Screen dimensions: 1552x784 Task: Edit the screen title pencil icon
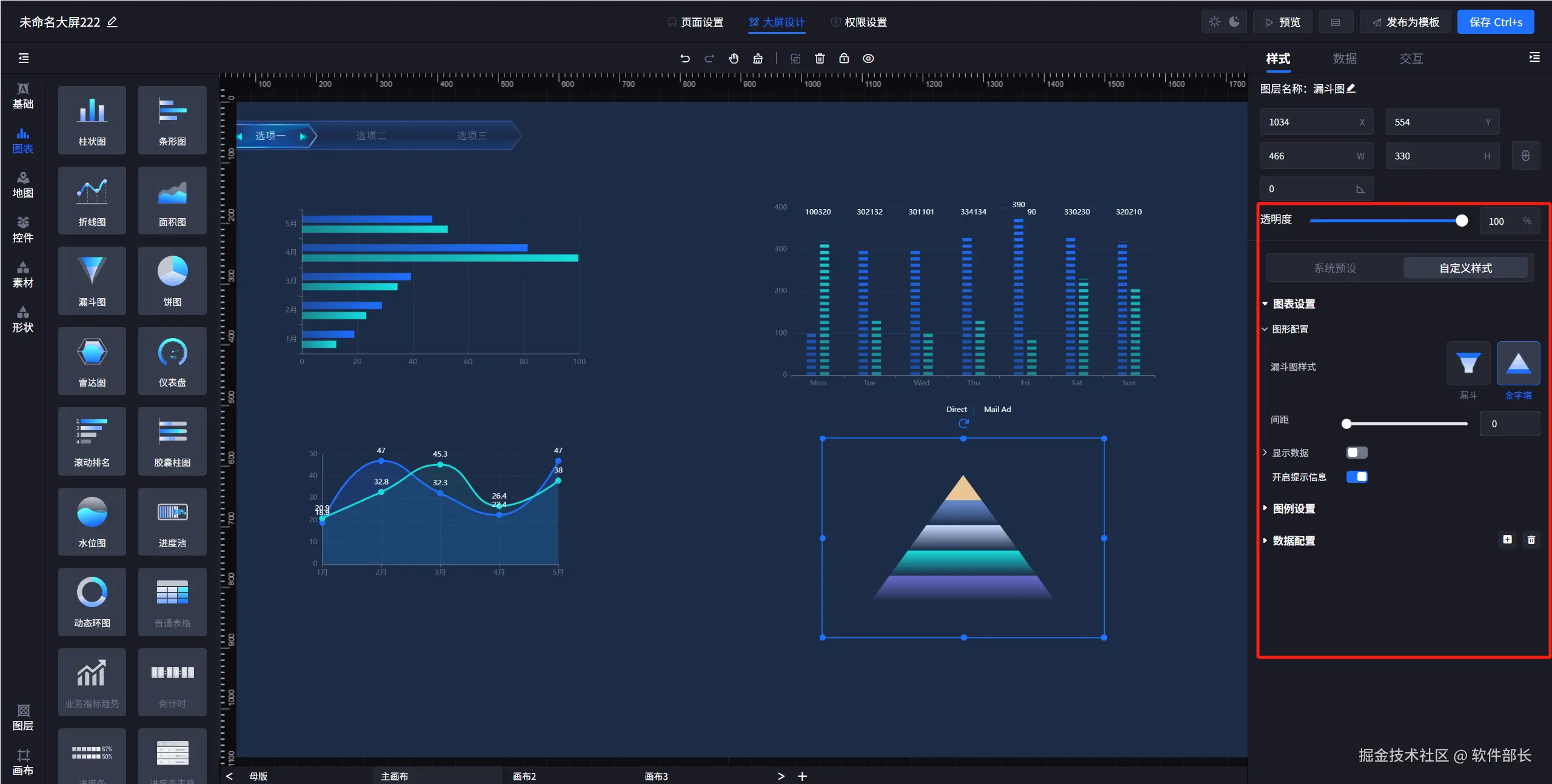[112, 22]
